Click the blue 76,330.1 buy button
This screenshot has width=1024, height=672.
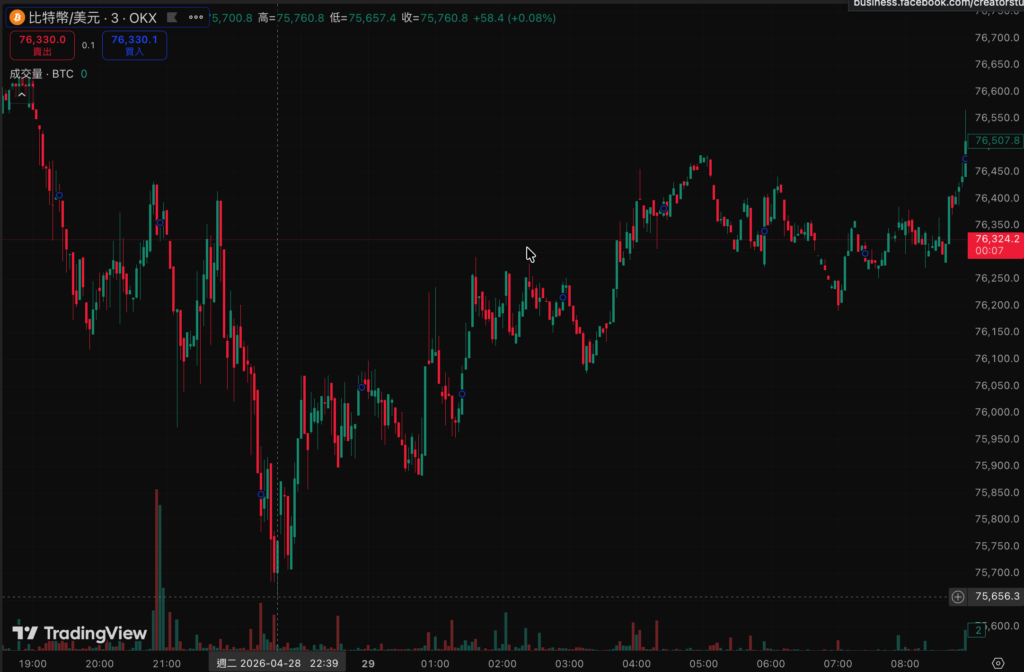point(134,45)
